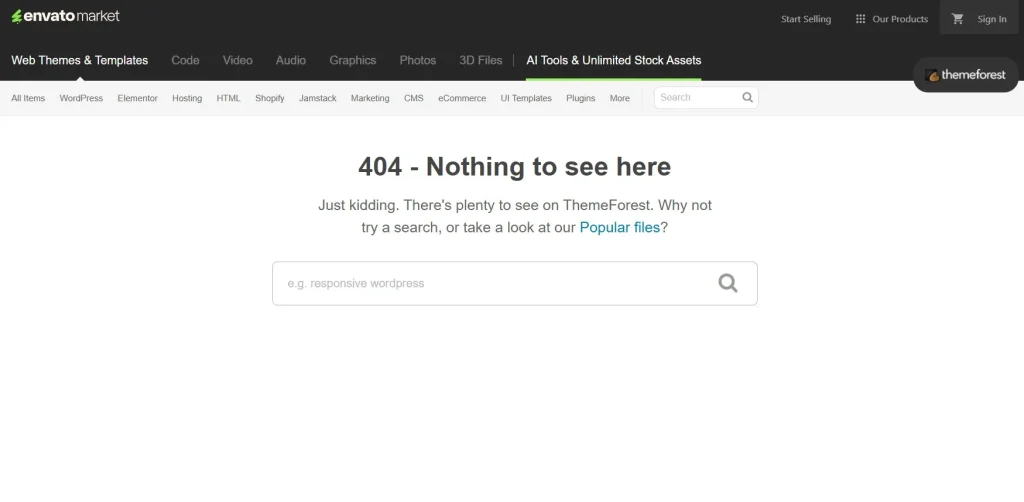
Task: Select Elementor in the category bar
Action: [x=137, y=98]
